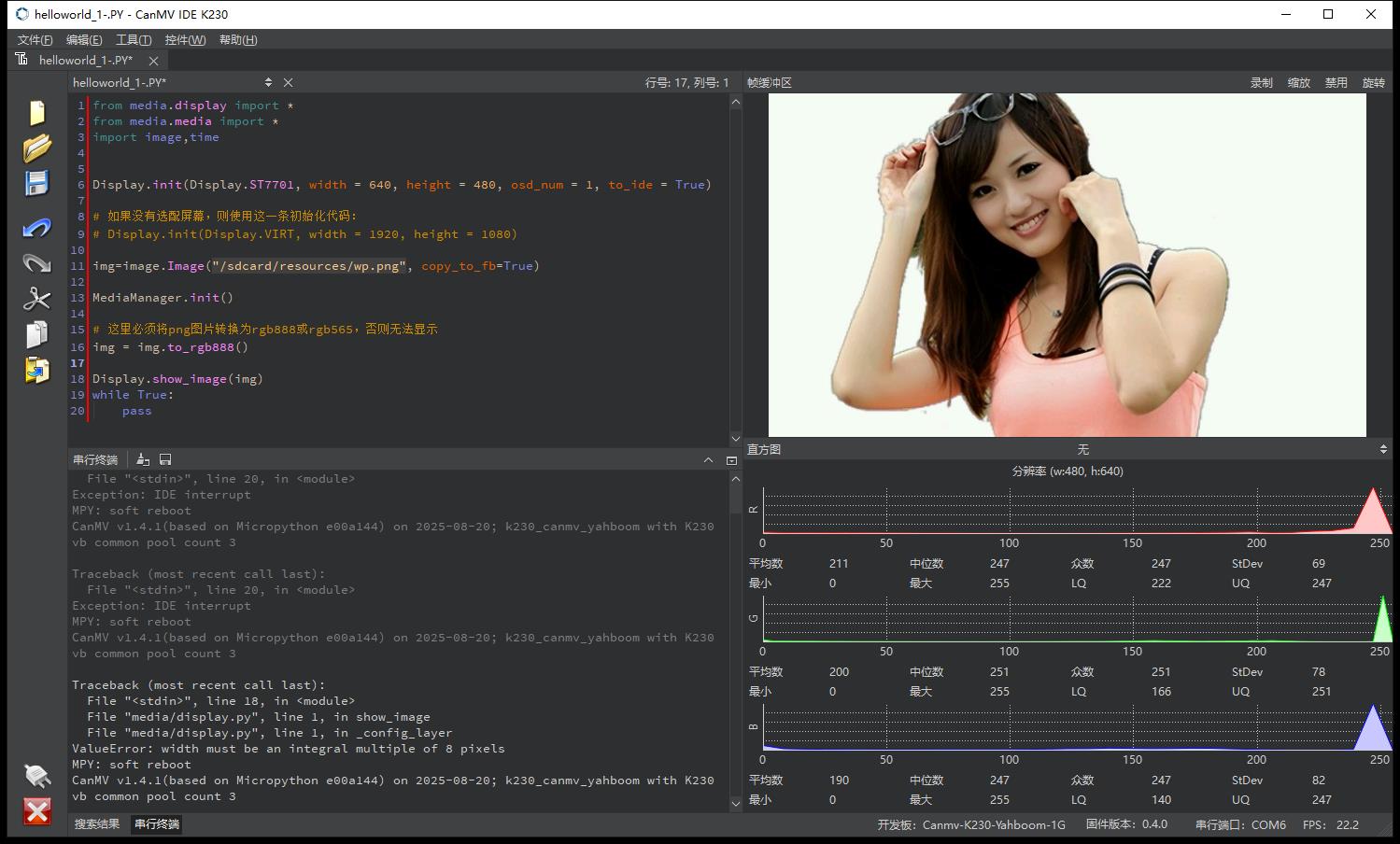The image size is (1400, 844).
Task: Click the Copy documents icon
Action: 36,334
